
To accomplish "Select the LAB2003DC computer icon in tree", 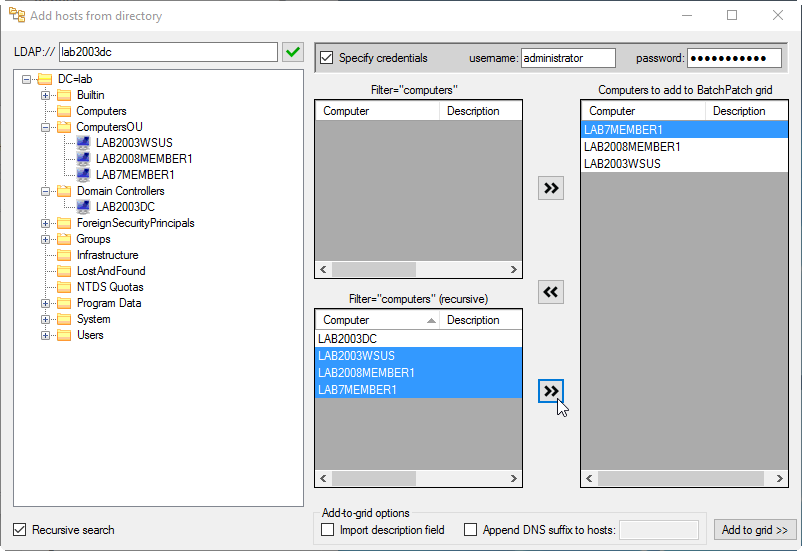I will (83, 207).
